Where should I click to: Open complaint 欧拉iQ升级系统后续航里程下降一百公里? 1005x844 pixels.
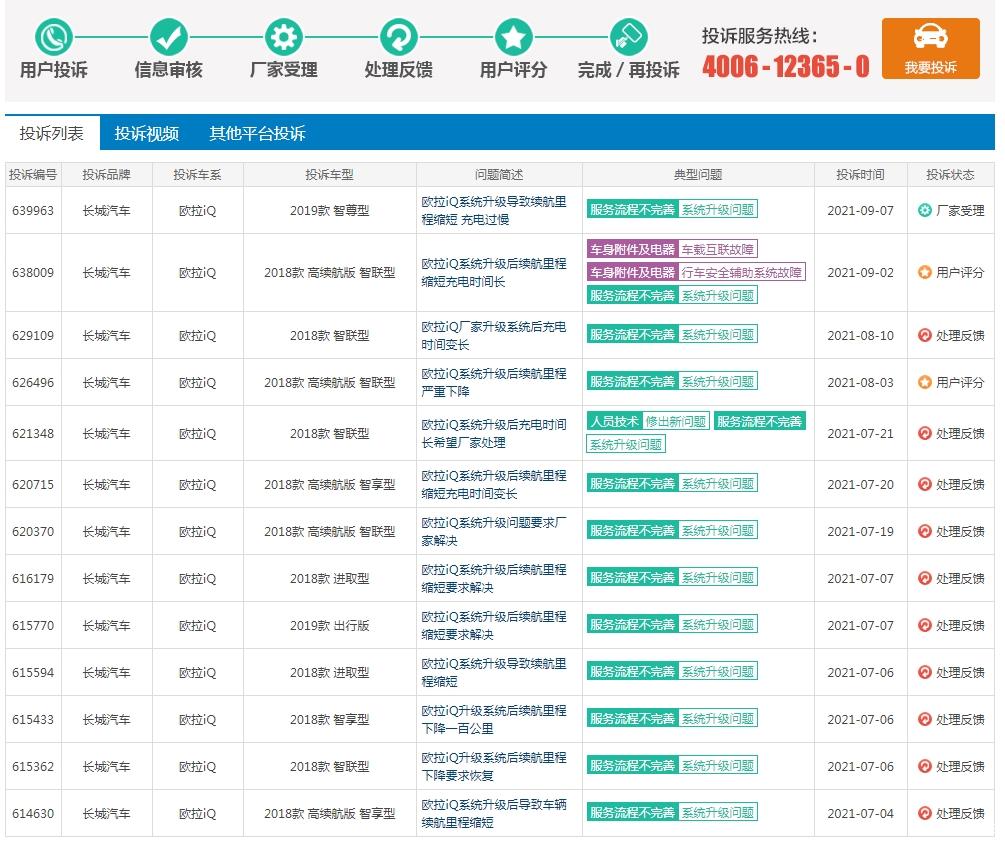pyautogui.click(x=494, y=719)
